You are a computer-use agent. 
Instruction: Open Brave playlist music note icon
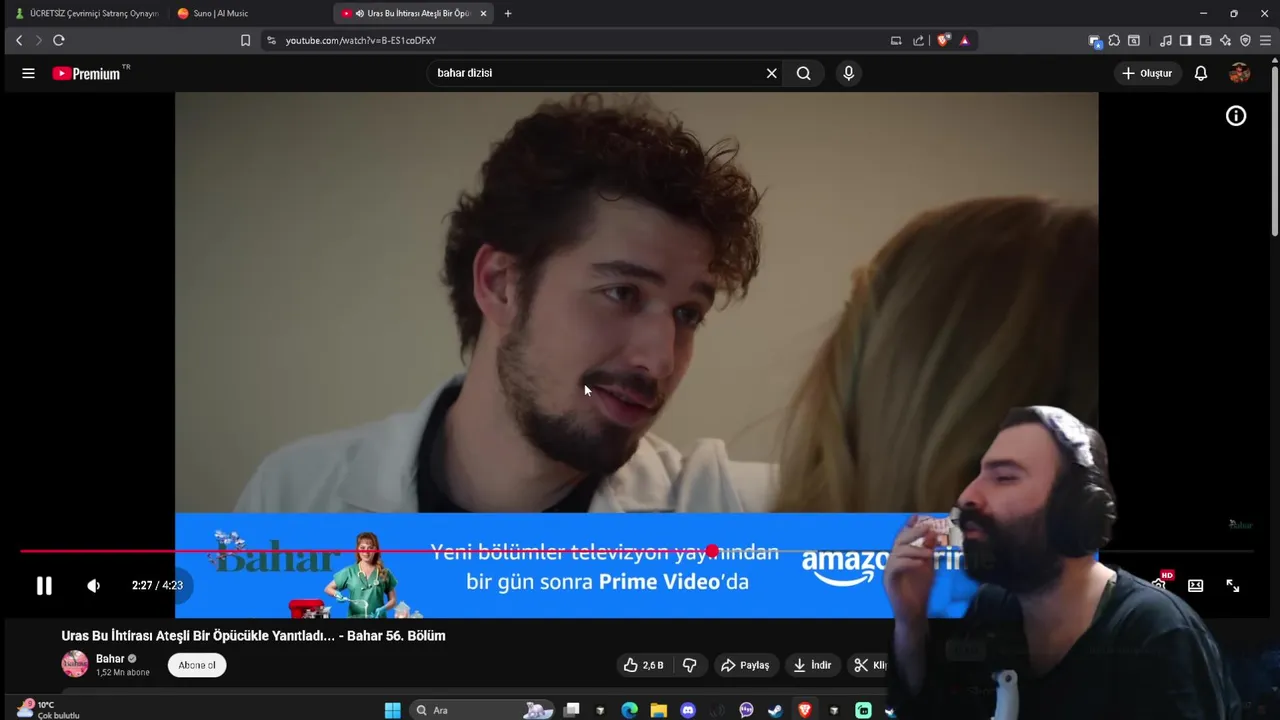1166,40
